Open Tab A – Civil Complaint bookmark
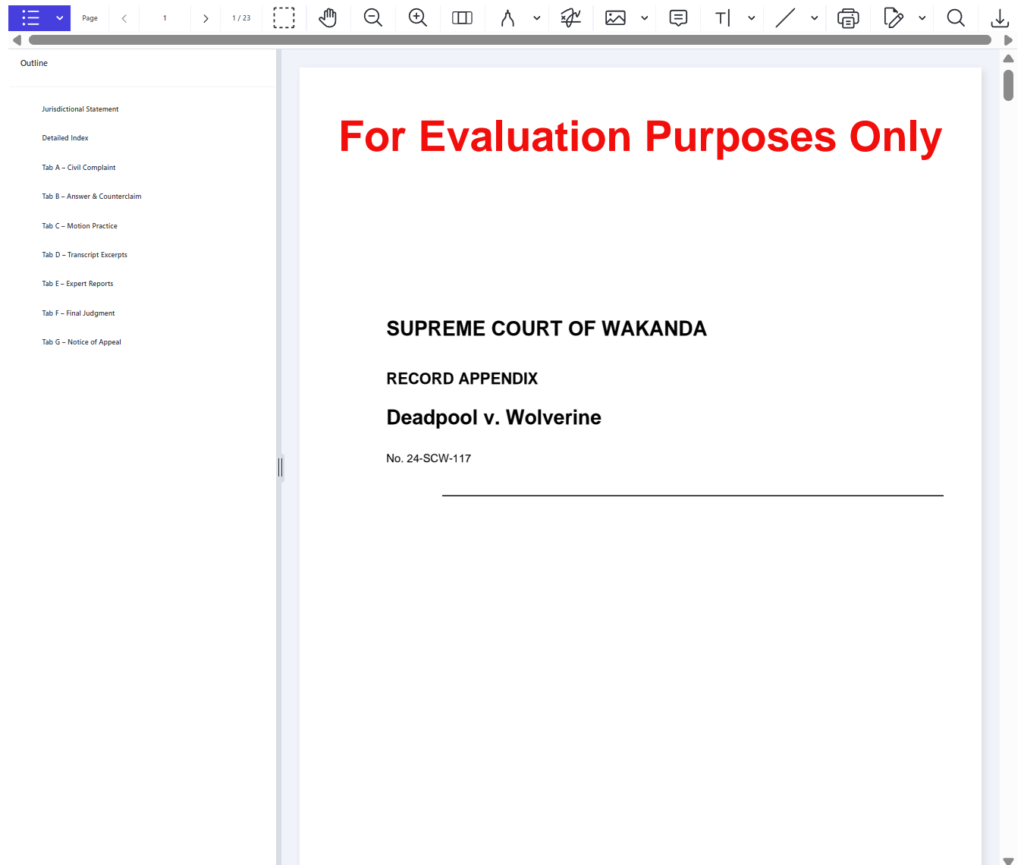Viewport: 1024px width, 865px height. tap(79, 168)
